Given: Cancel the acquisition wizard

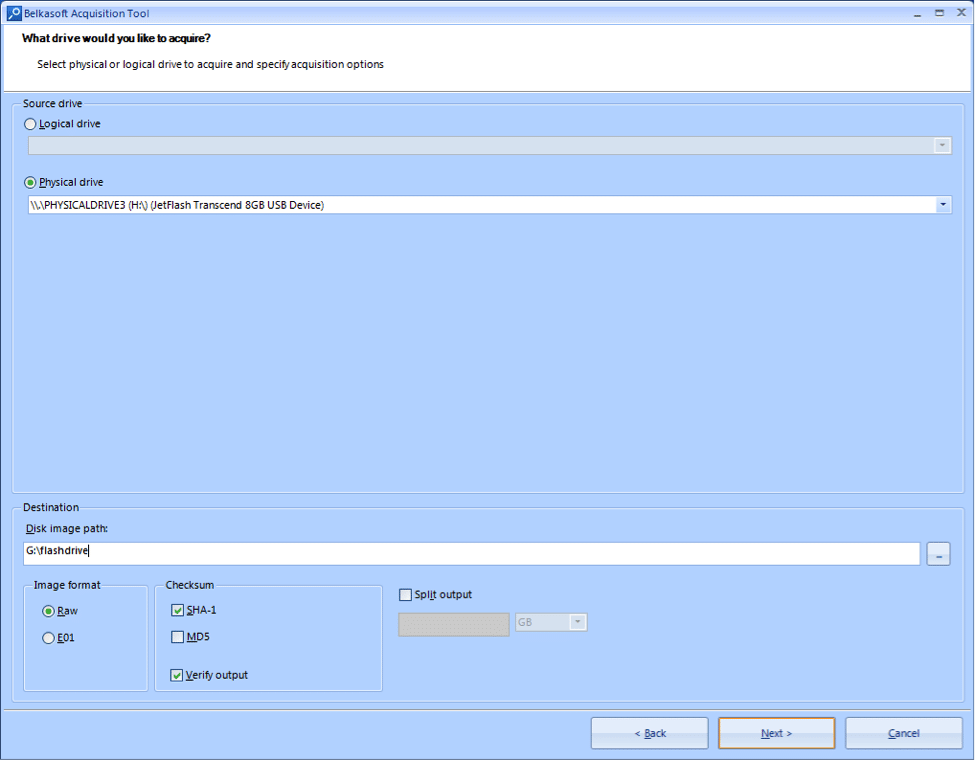Looking at the screenshot, I should [x=903, y=733].
